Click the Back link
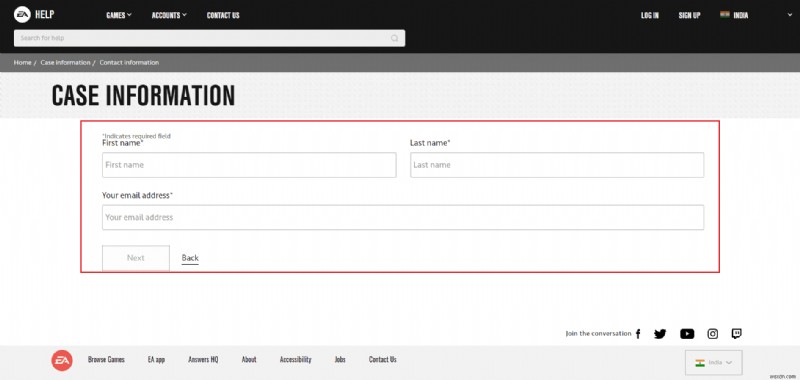 [190, 258]
